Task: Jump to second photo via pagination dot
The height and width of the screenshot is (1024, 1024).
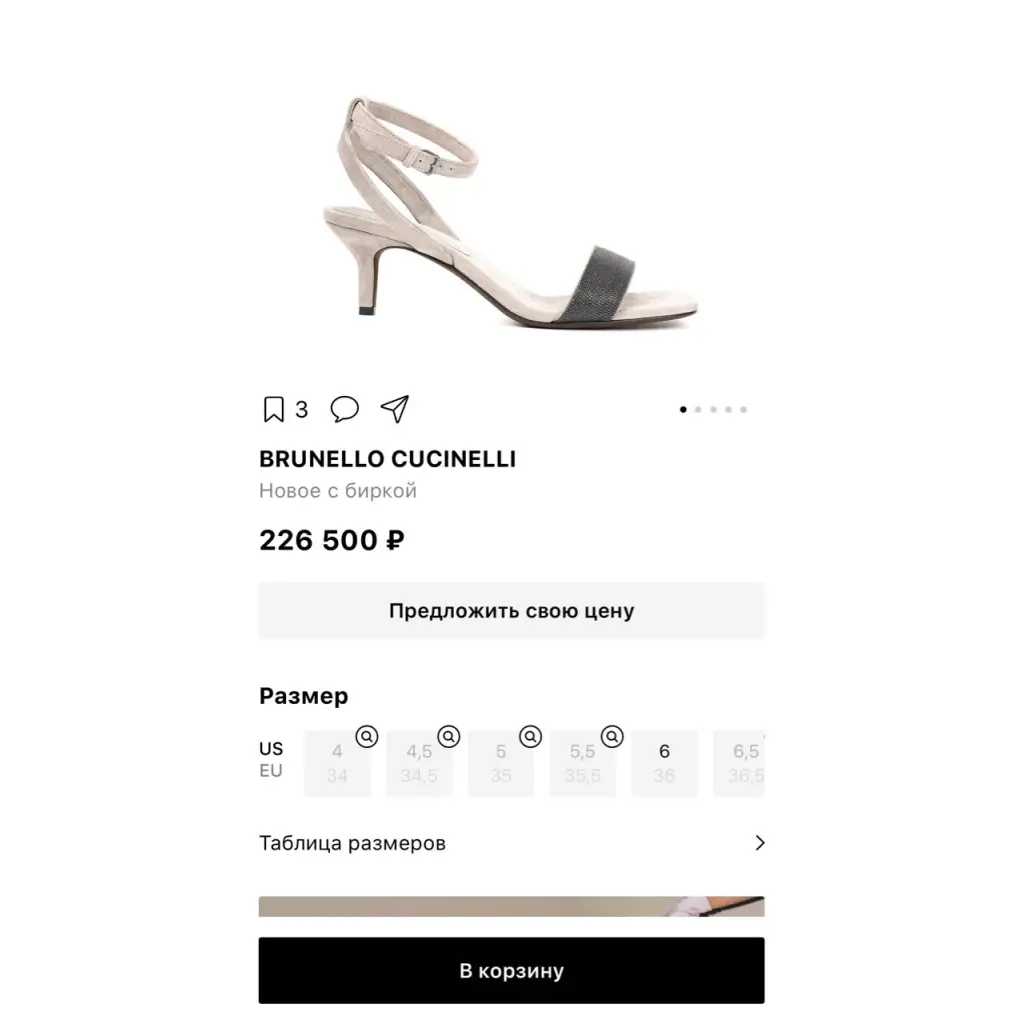Action: point(698,409)
